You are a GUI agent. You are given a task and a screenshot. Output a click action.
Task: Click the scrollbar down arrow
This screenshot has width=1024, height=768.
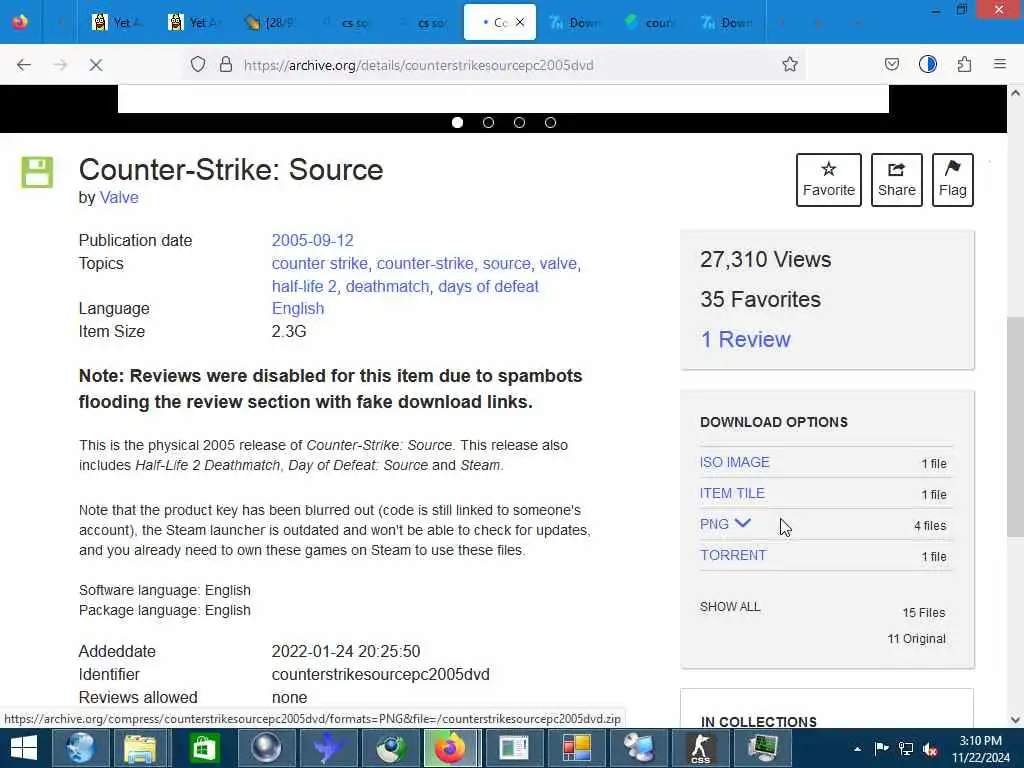(1016, 720)
